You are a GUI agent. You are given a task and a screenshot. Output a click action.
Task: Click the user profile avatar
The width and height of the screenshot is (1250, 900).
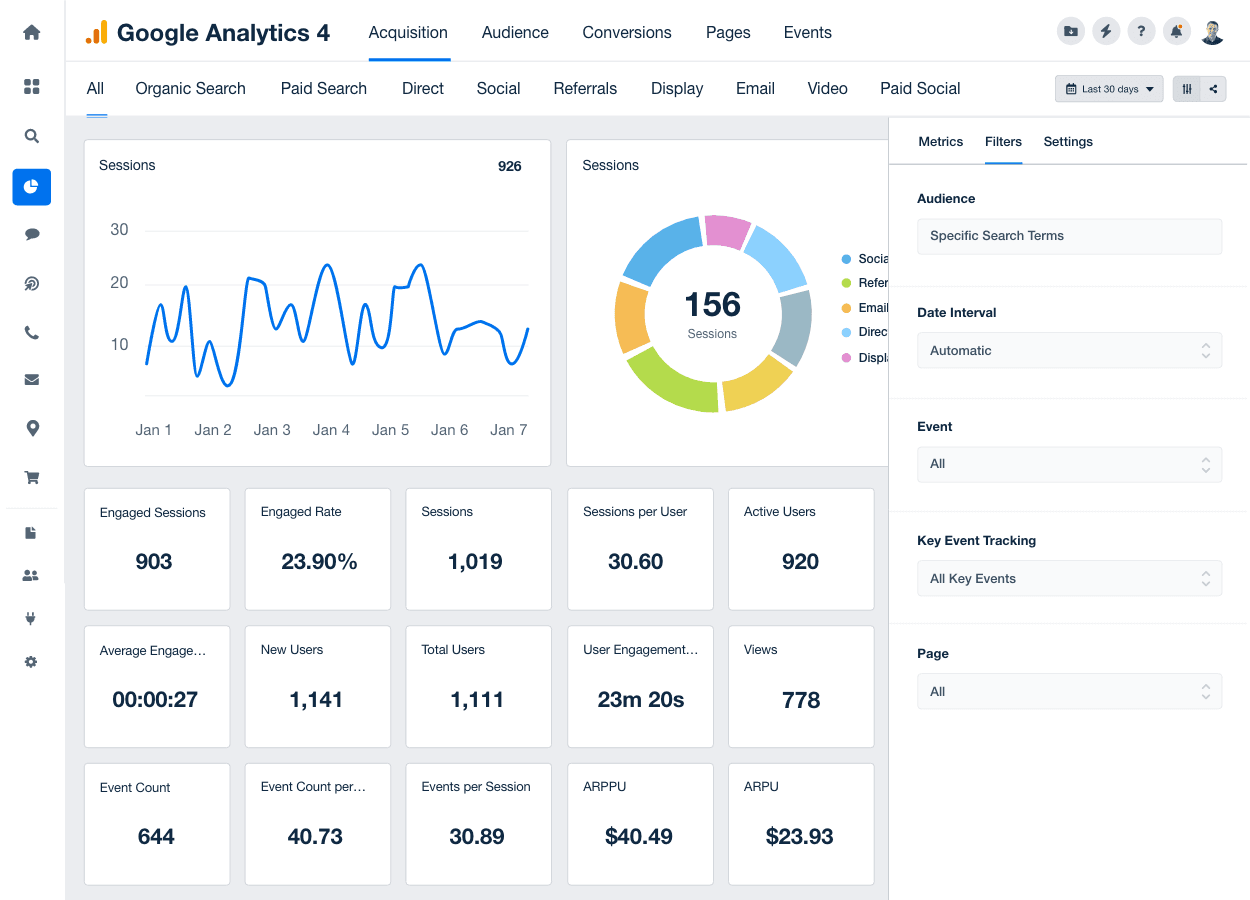coord(1212,31)
